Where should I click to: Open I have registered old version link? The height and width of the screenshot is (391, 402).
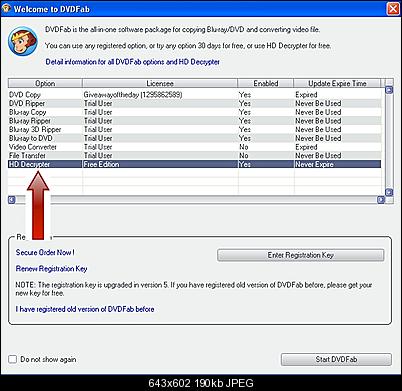pos(85,309)
